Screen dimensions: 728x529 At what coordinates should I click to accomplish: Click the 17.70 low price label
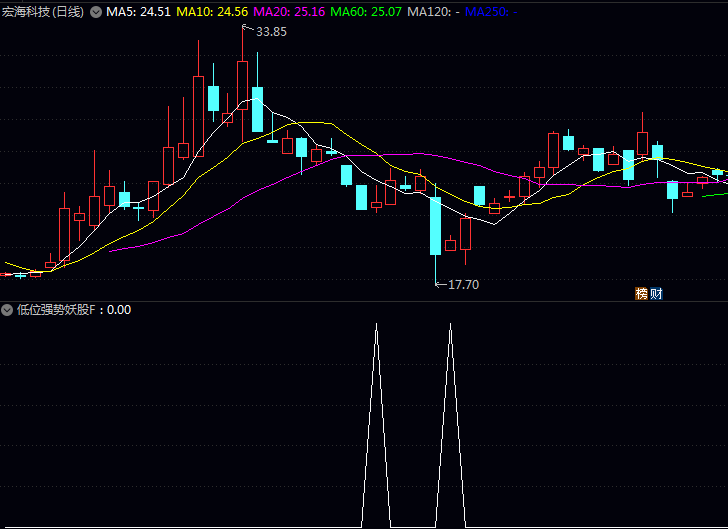(463, 285)
